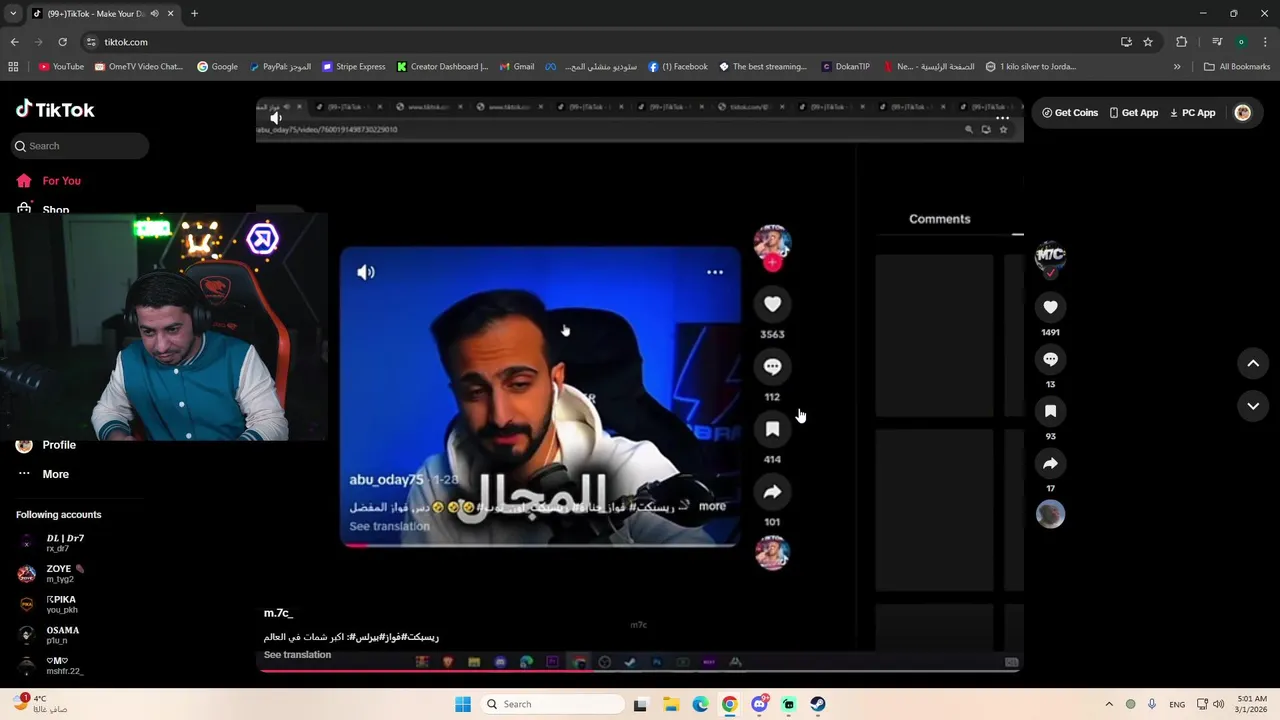
Task: Open the comment bubble with 13 comments
Action: [x=1050, y=359]
